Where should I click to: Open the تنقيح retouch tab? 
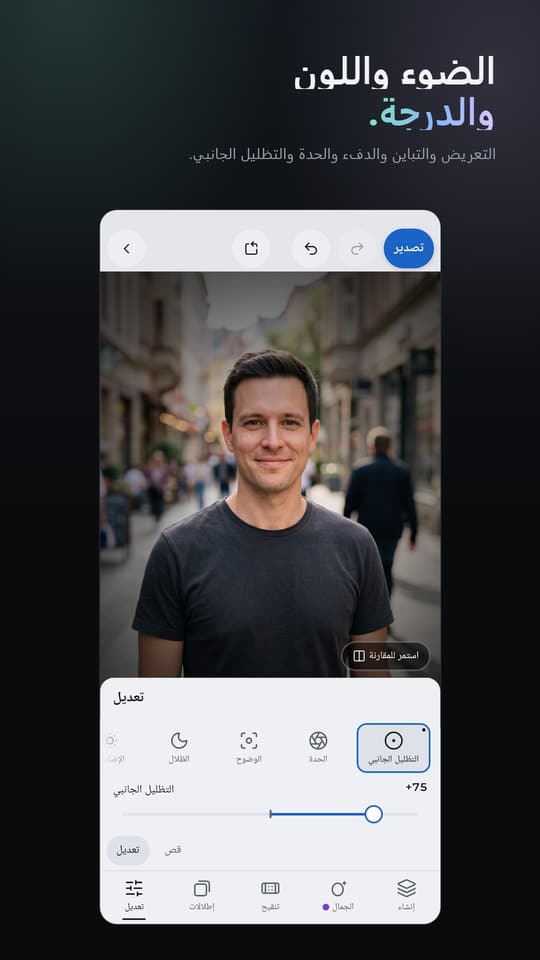click(270, 894)
